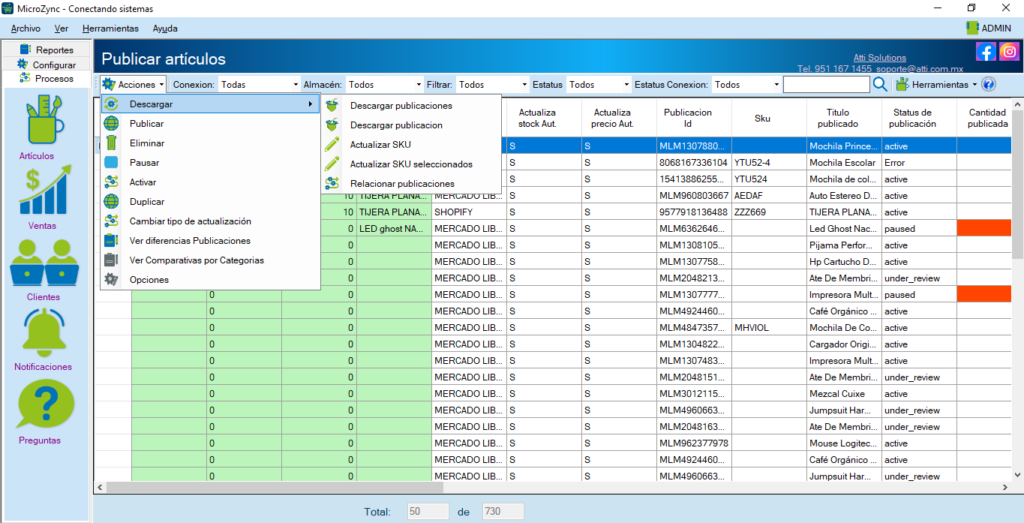Select the SHOPIFY connection cell
Viewport: 1024px width, 523px height.
coord(469,212)
